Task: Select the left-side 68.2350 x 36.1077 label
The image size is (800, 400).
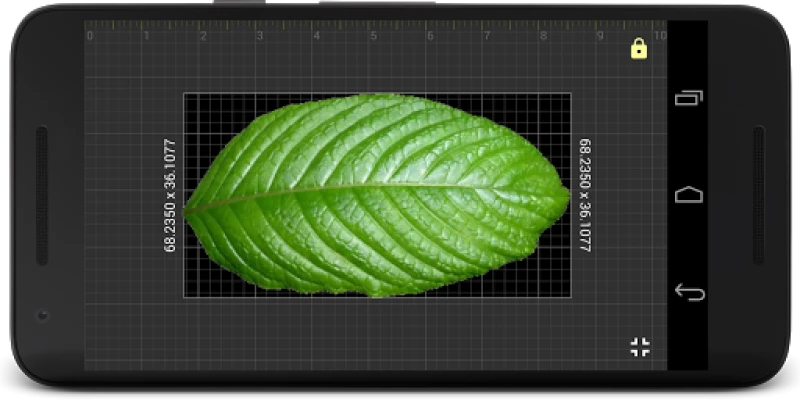Action: [x=170, y=195]
